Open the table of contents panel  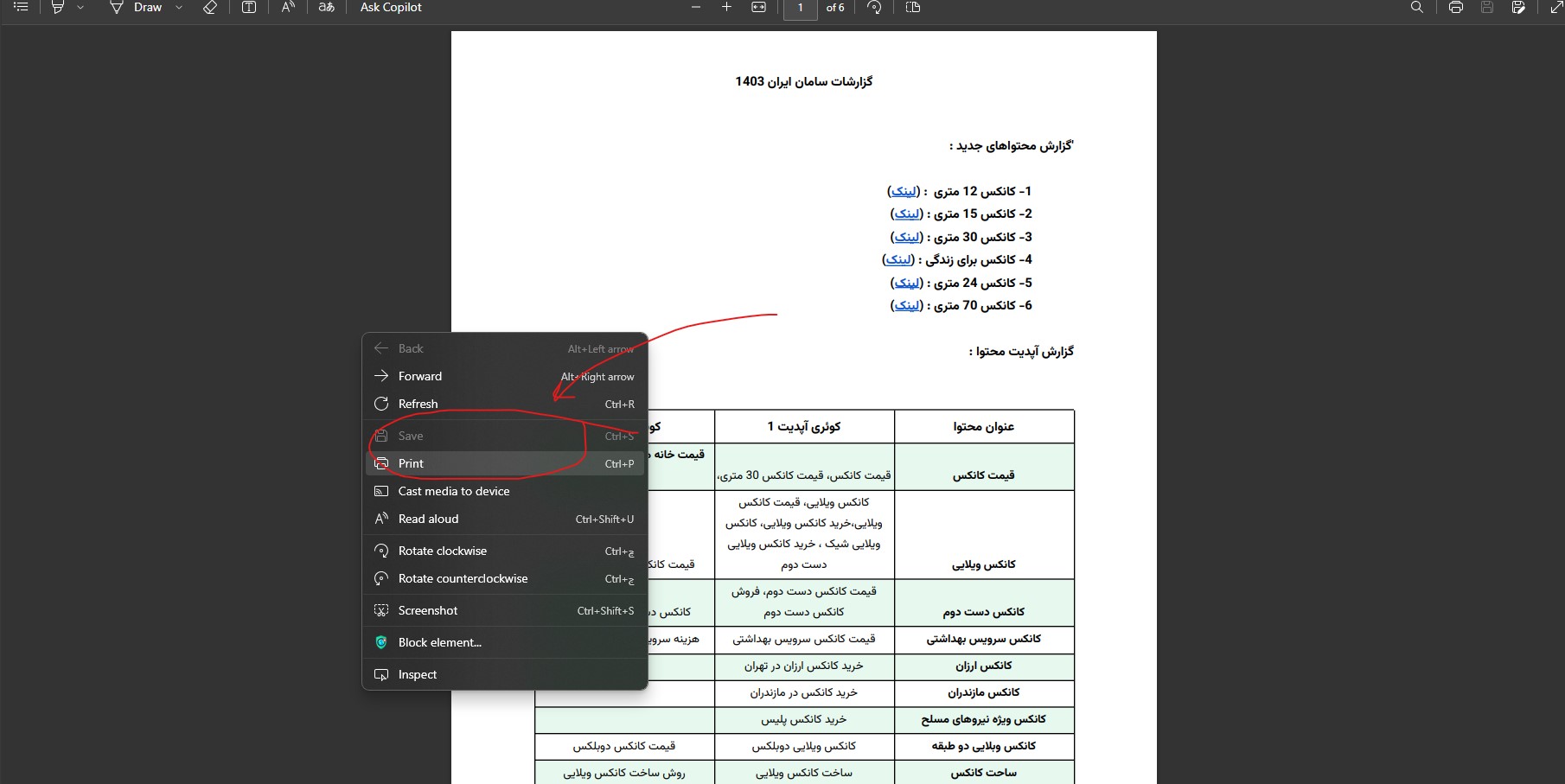click(21, 7)
